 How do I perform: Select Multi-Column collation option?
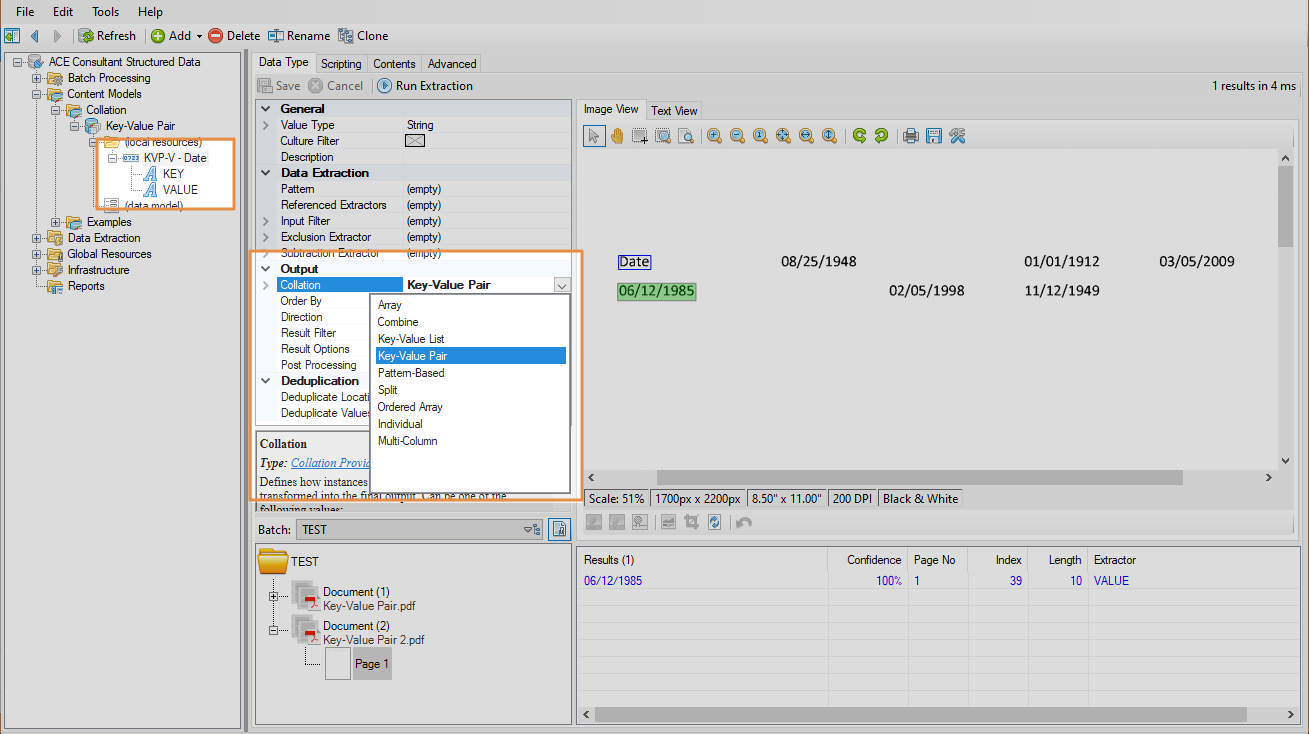tap(407, 441)
